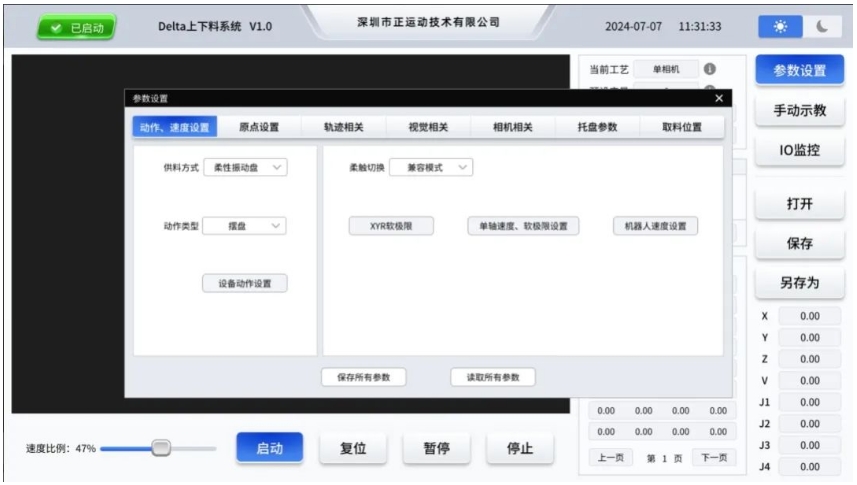Screen dimensions: 857x485
Task: Go to the previous page with 上一页
Action: [611, 458]
